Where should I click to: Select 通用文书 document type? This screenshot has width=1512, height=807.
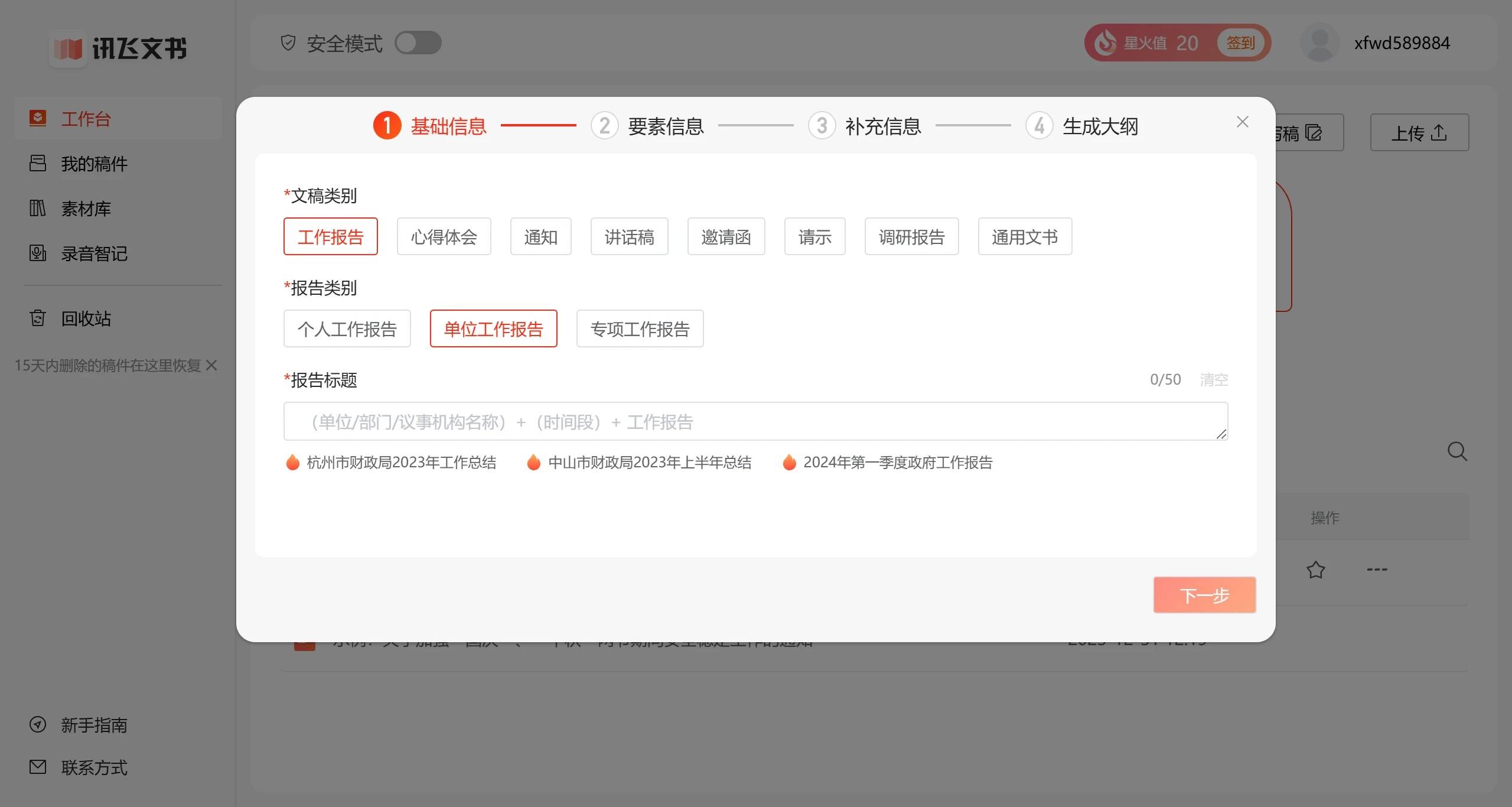pyautogui.click(x=1025, y=236)
